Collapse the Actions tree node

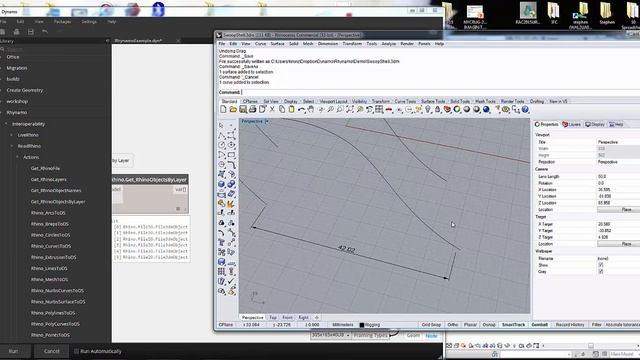click(18, 157)
